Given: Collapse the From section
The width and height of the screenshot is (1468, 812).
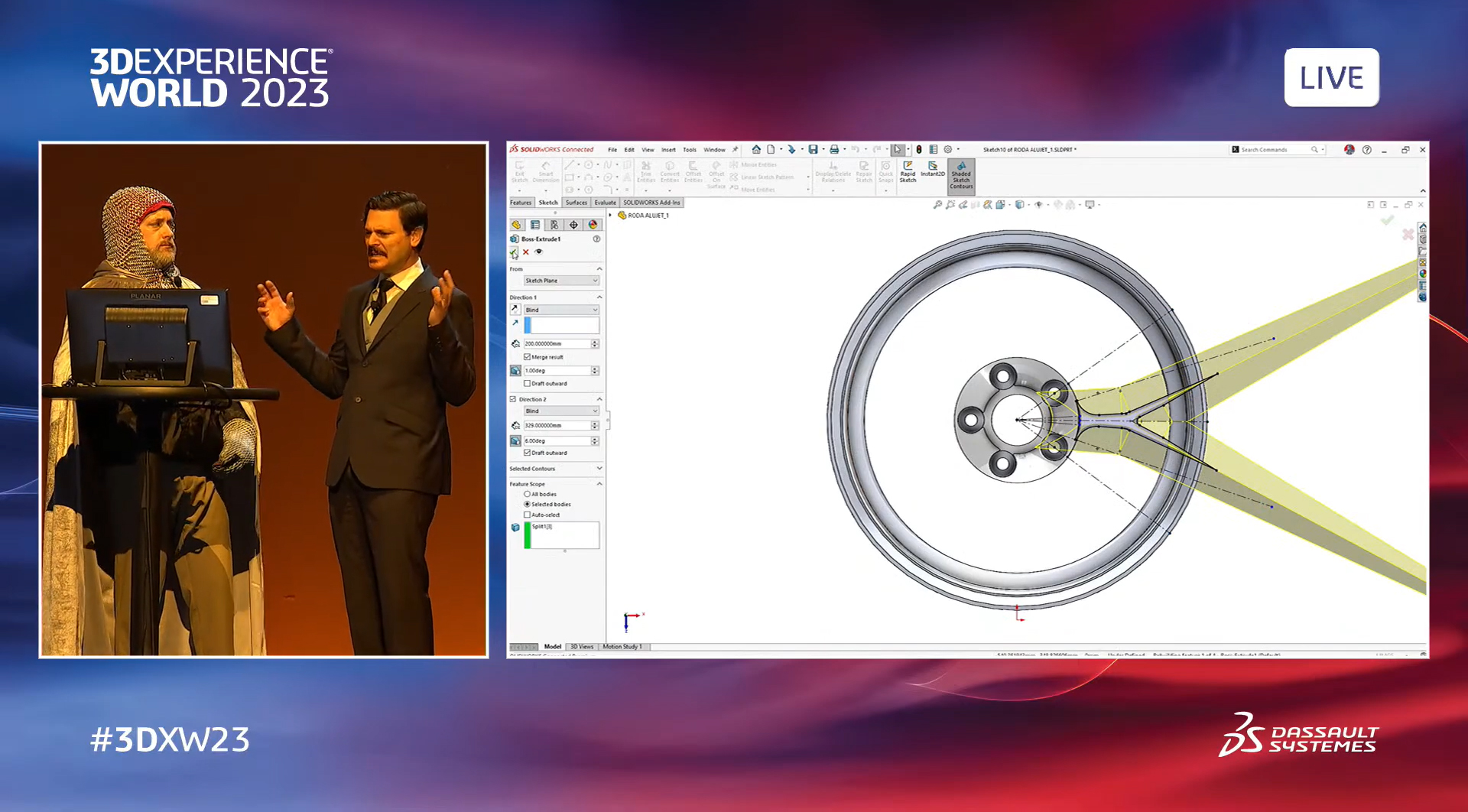Looking at the screenshot, I should tap(599, 269).
